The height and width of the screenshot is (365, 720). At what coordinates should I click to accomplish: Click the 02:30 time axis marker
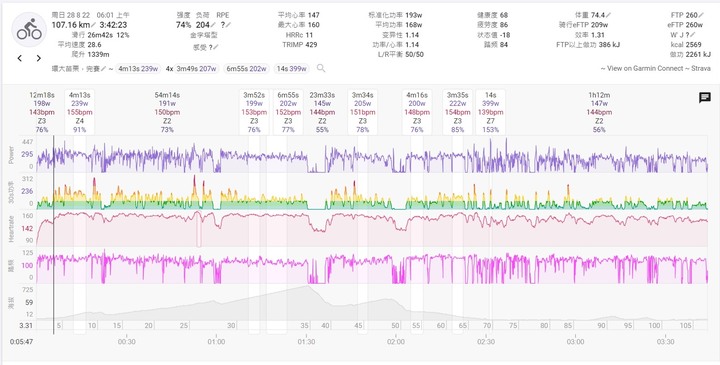[x=486, y=342]
